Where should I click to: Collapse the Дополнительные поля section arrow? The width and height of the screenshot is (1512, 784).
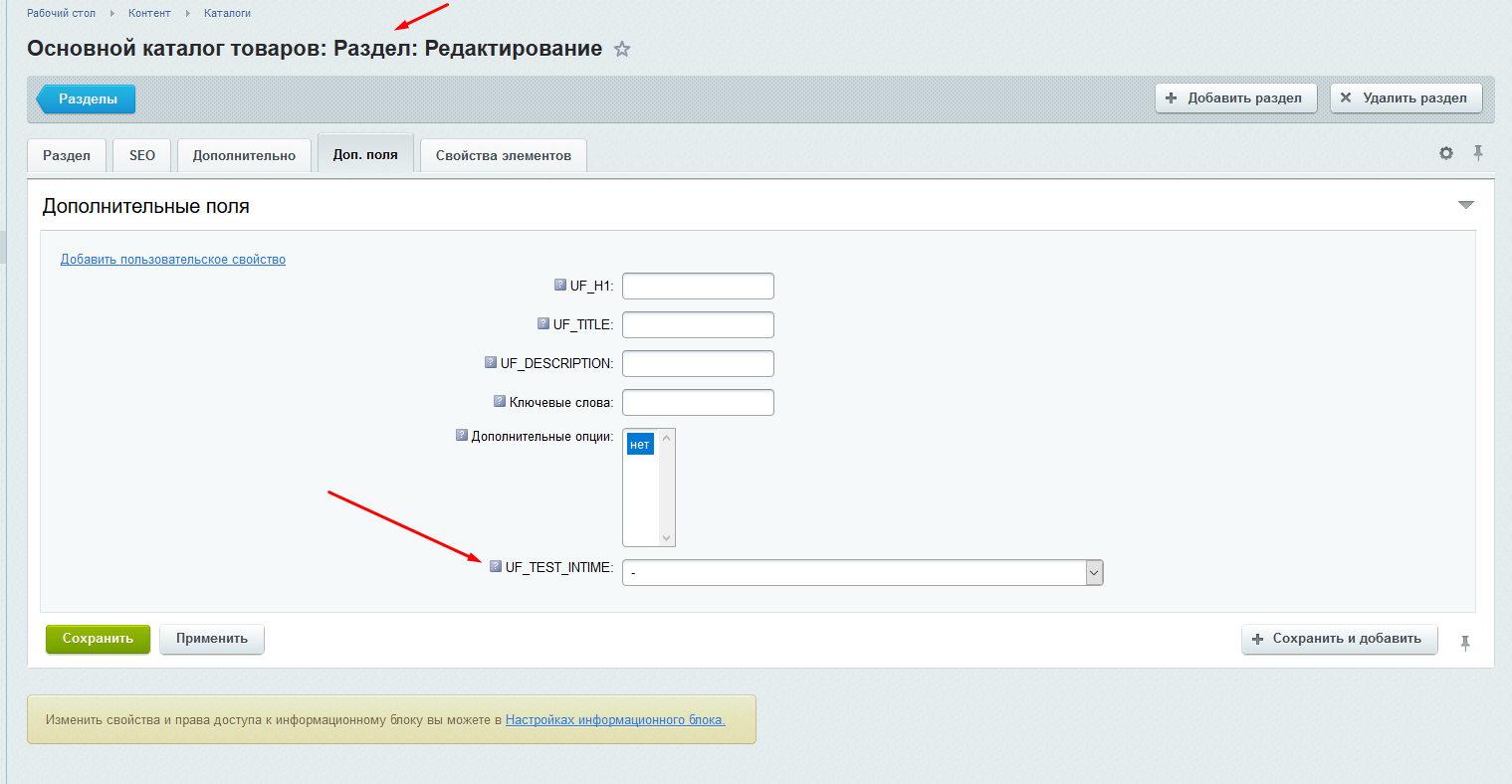pyautogui.click(x=1465, y=205)
